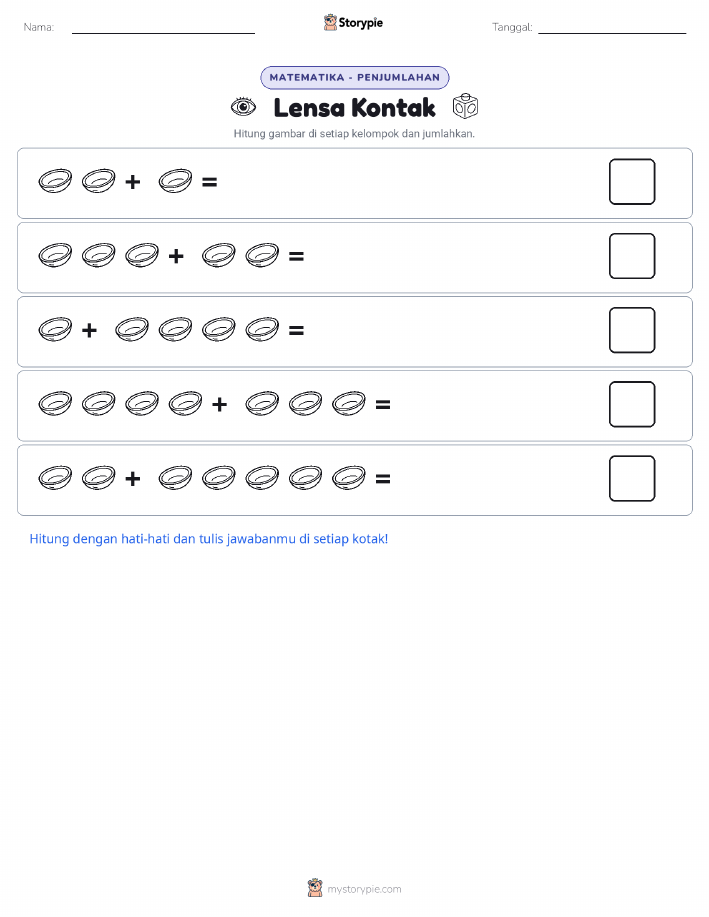Screen dimensions: 709x917
Task: Click the cube icon right of title
Action: click(466, 106)
